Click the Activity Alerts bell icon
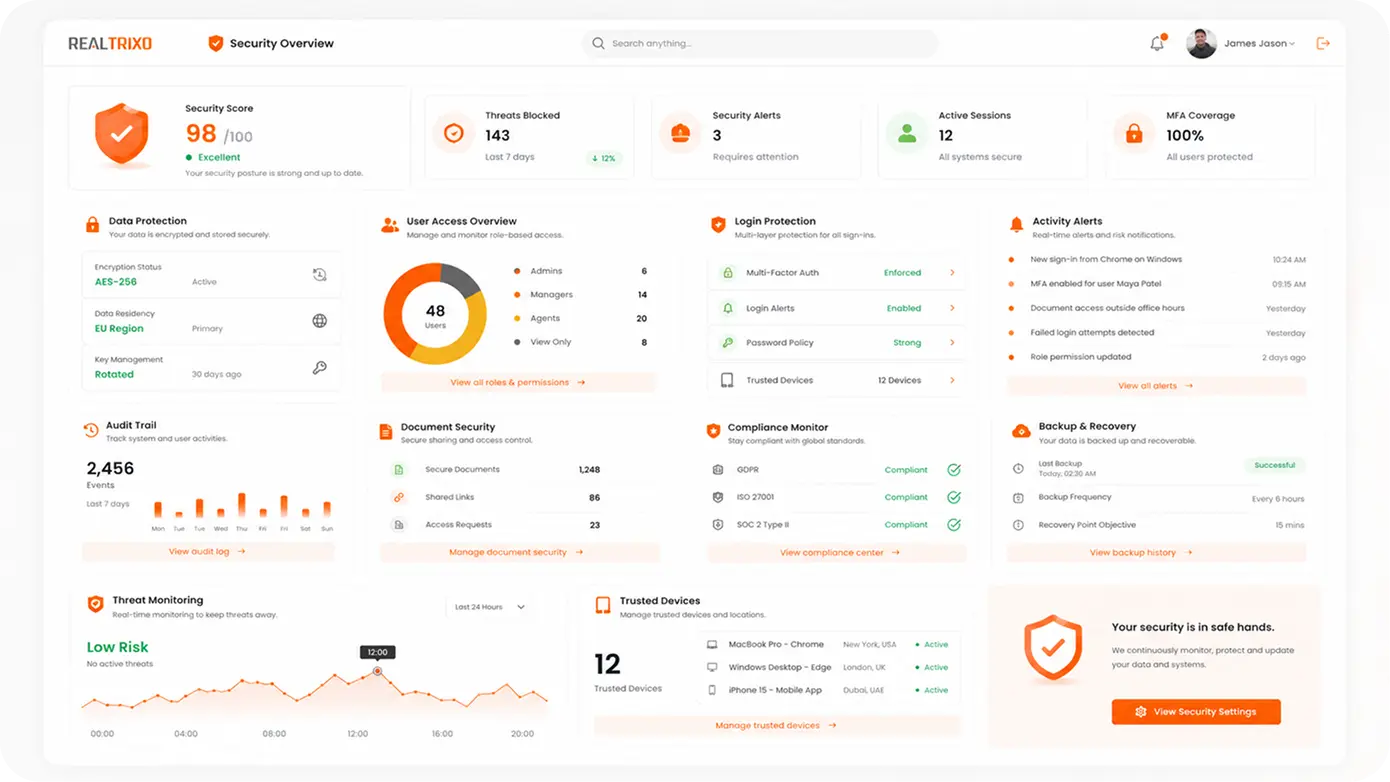The image size is (1390, 782). pyautogui.click(x=1016, y=225)
